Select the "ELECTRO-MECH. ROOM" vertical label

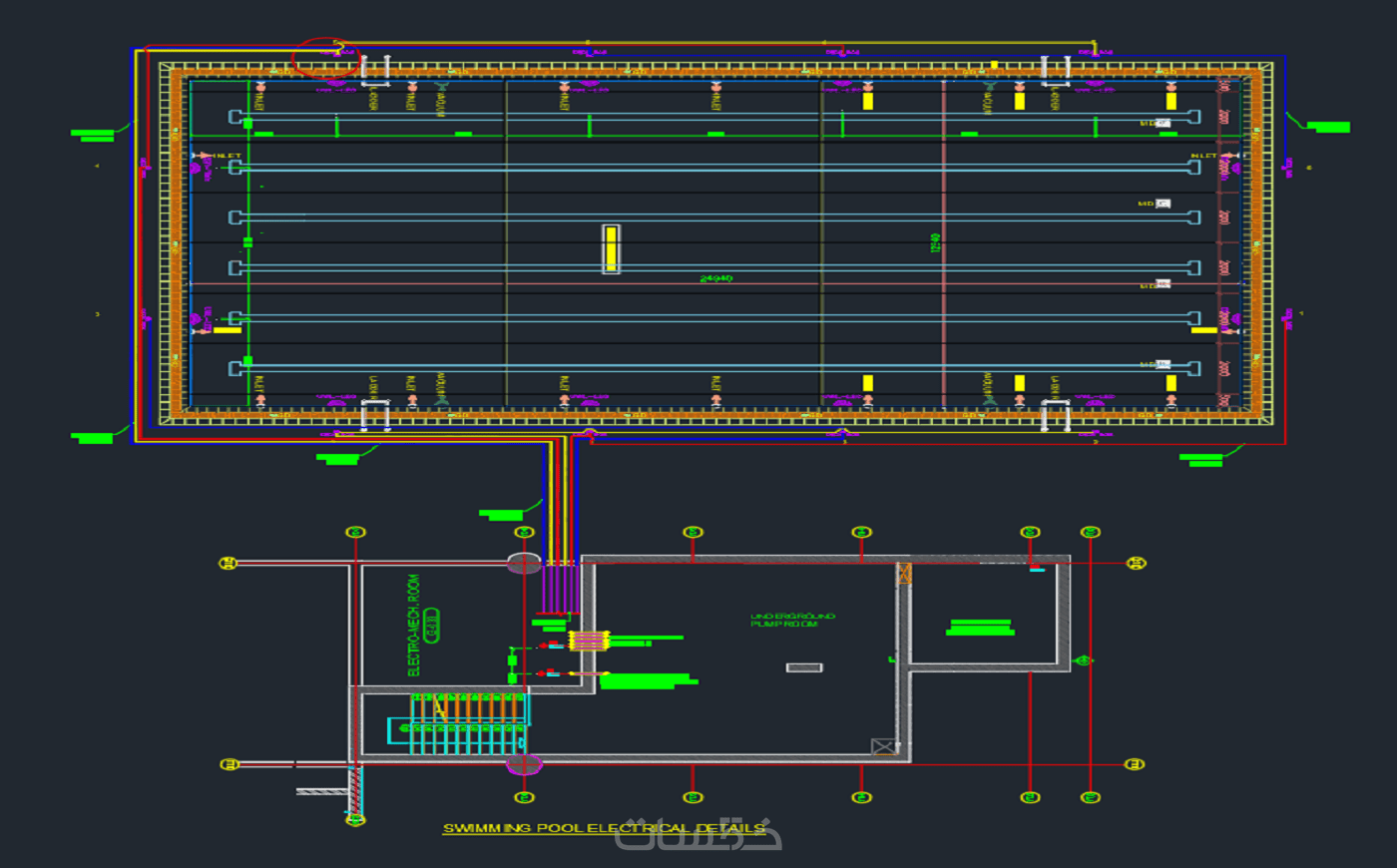coord(414,625)
